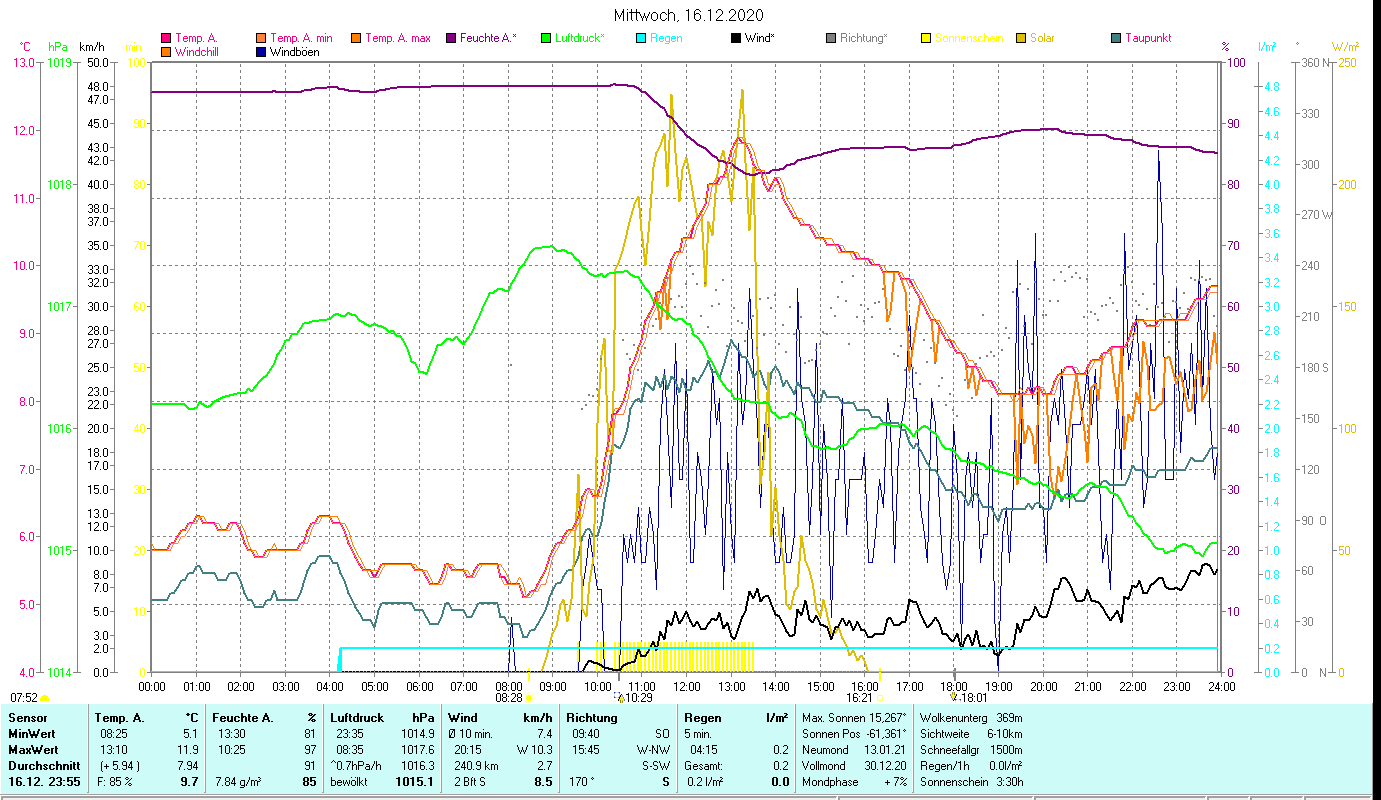
Task: Click the Max. Sonnen 15,267° entry
Action: pyautogui.click(x=854, y=718)
